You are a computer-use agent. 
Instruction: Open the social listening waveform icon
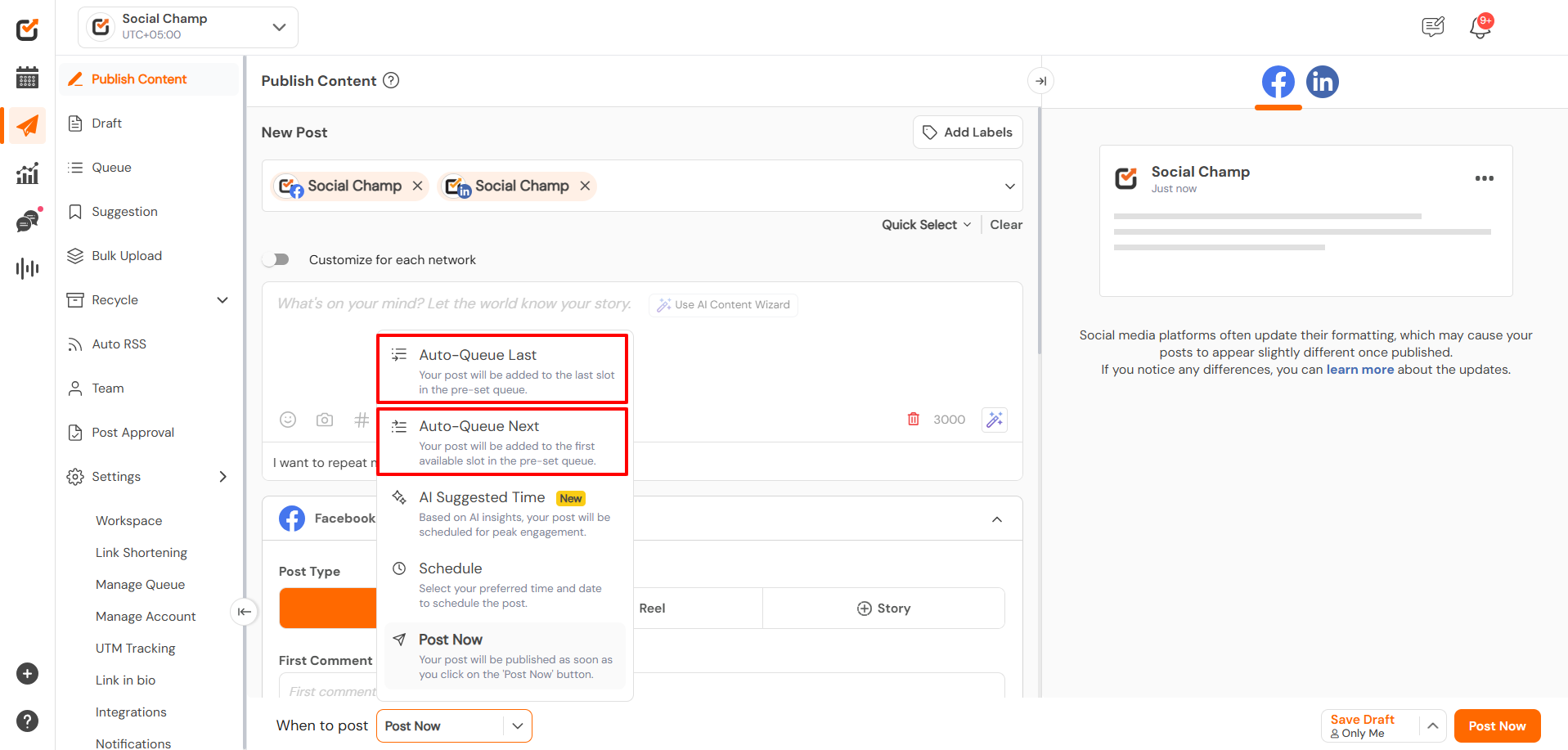(x=27, y=268)
